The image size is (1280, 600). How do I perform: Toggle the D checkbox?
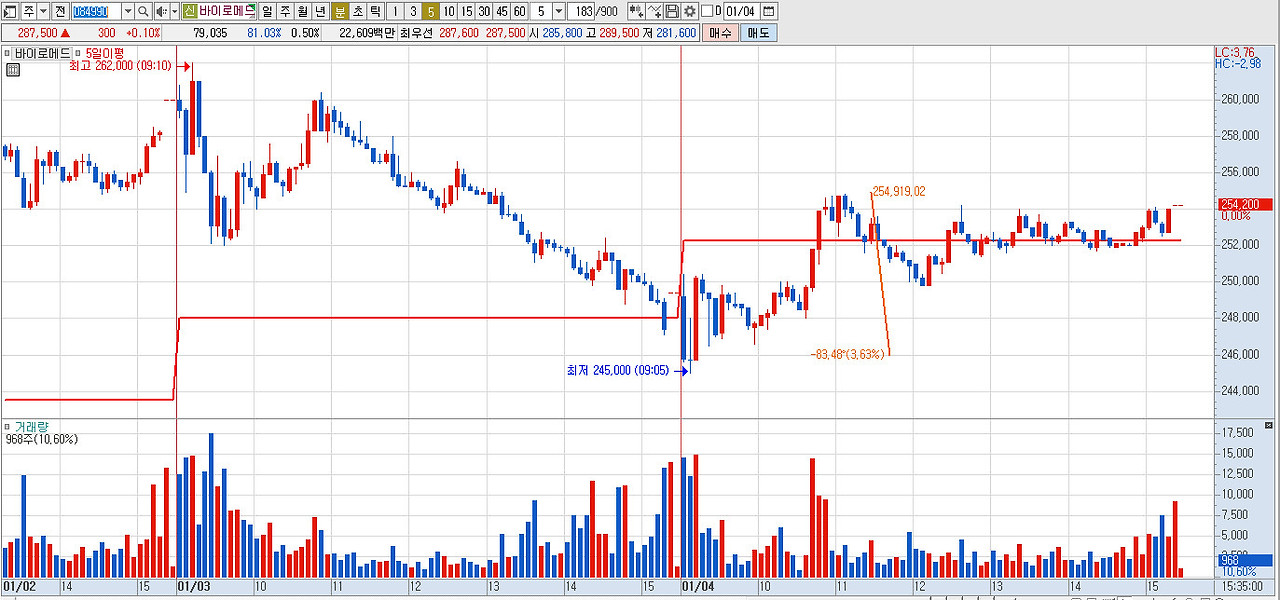pyautogui.click(x=707, y=11)
